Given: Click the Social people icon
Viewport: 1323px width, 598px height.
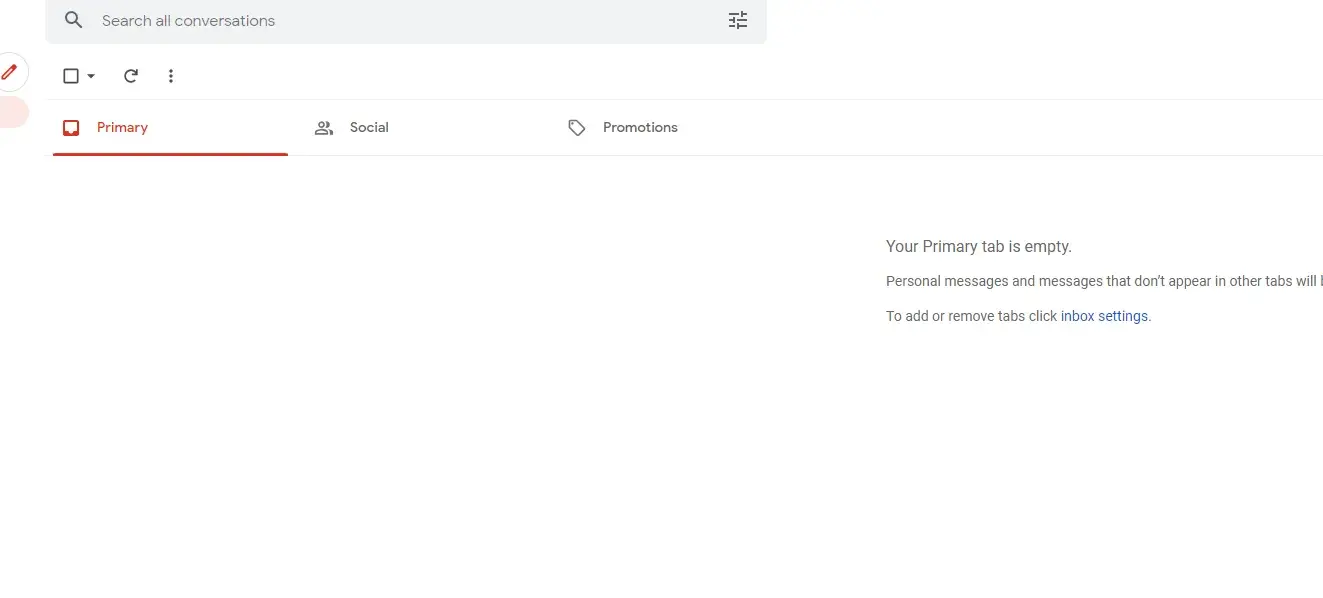Looking at the screenshot, I should [x=324, y=128].
